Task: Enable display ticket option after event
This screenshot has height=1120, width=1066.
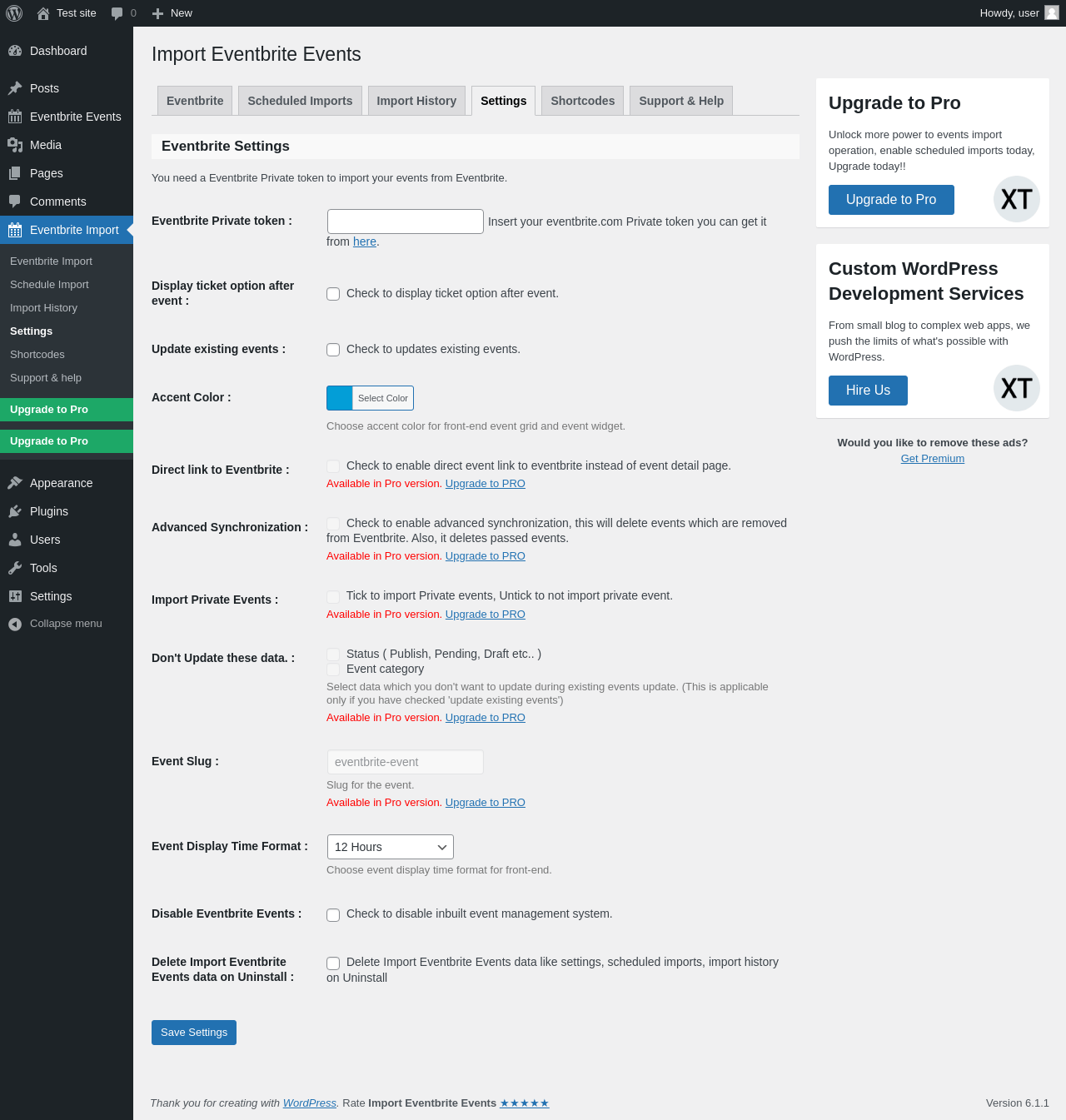Action: [x=333, y=294]
